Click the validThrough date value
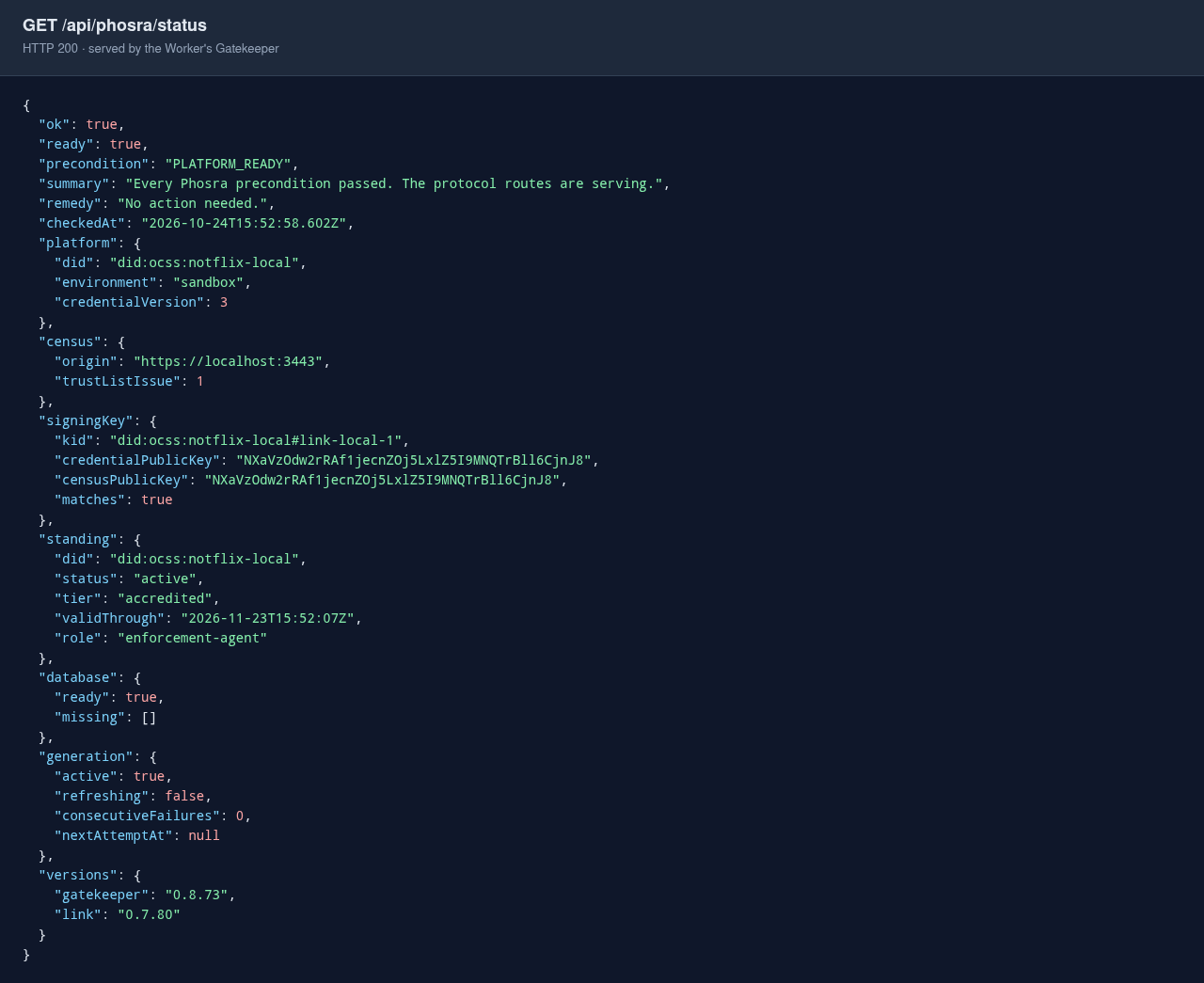 pyautogui.click(x=268, y=618)
